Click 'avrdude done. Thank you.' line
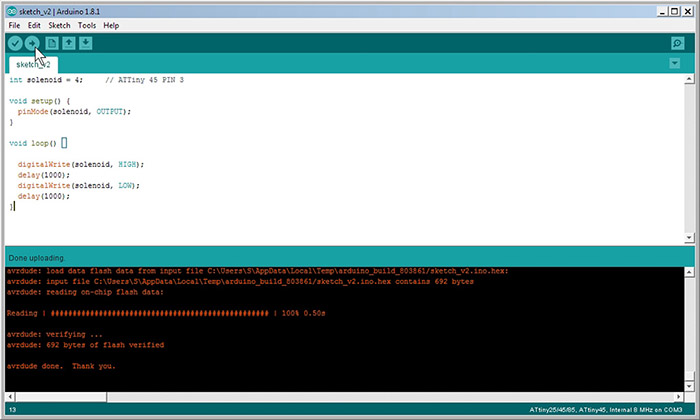 (61, 366)
